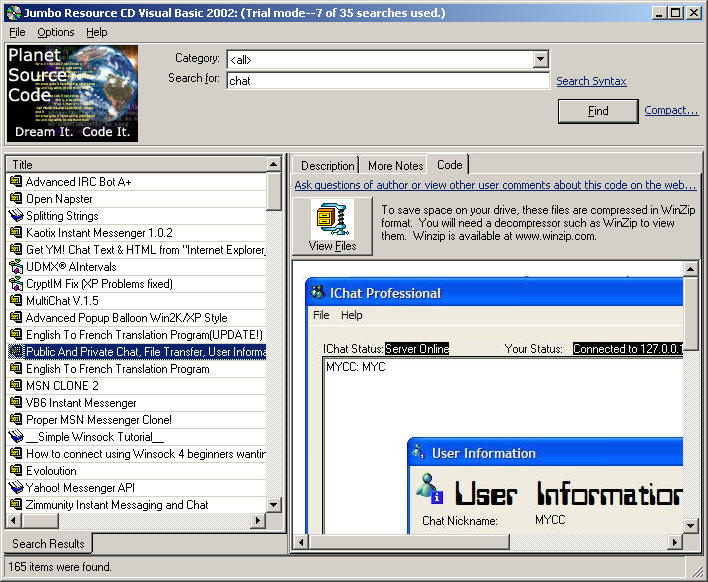Click the icon beside Evoloution
The height and width of the screenshot is (582, 708).
tap(16, 470)
